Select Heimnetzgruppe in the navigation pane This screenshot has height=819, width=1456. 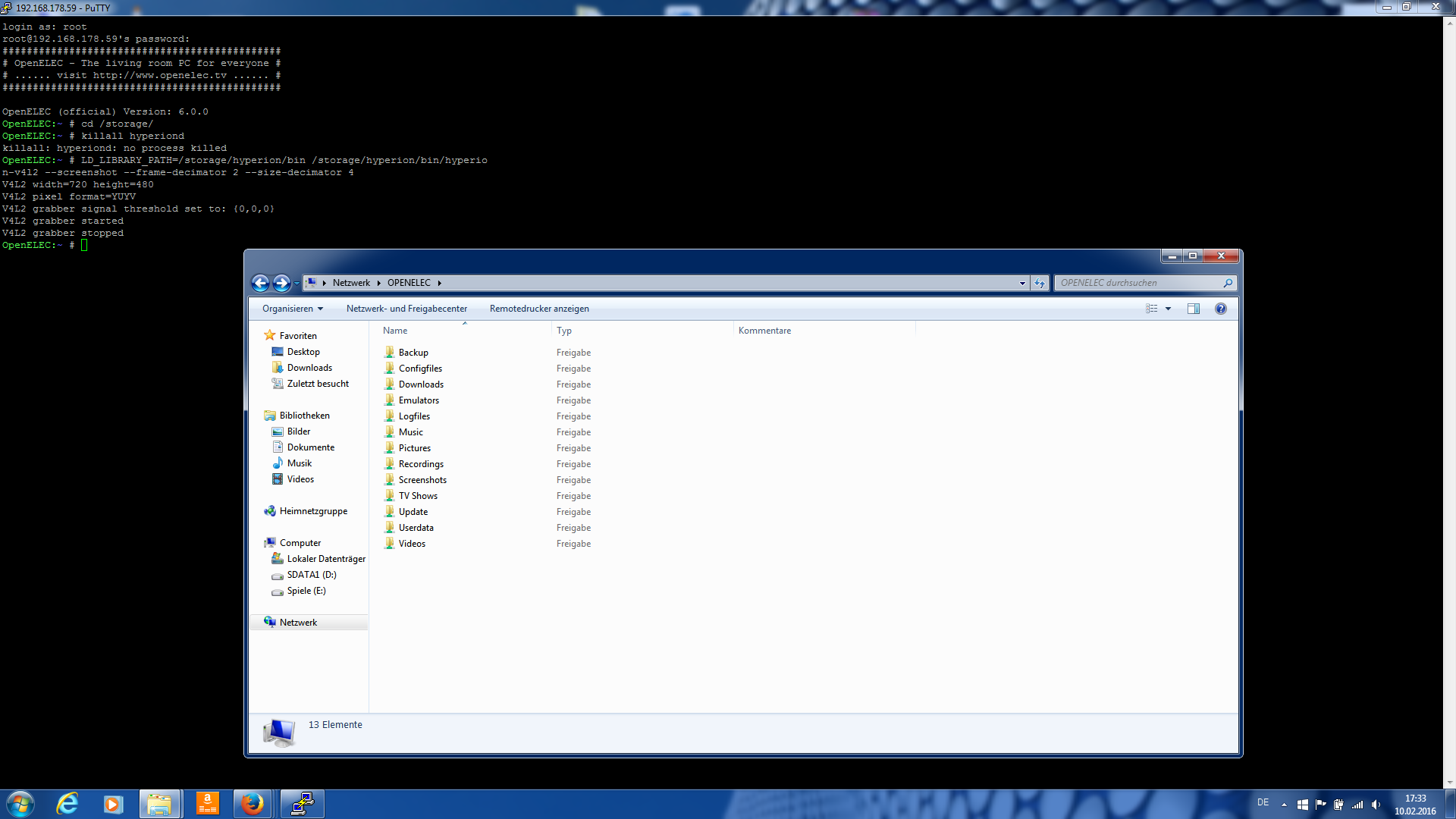[x=312, y=511]
